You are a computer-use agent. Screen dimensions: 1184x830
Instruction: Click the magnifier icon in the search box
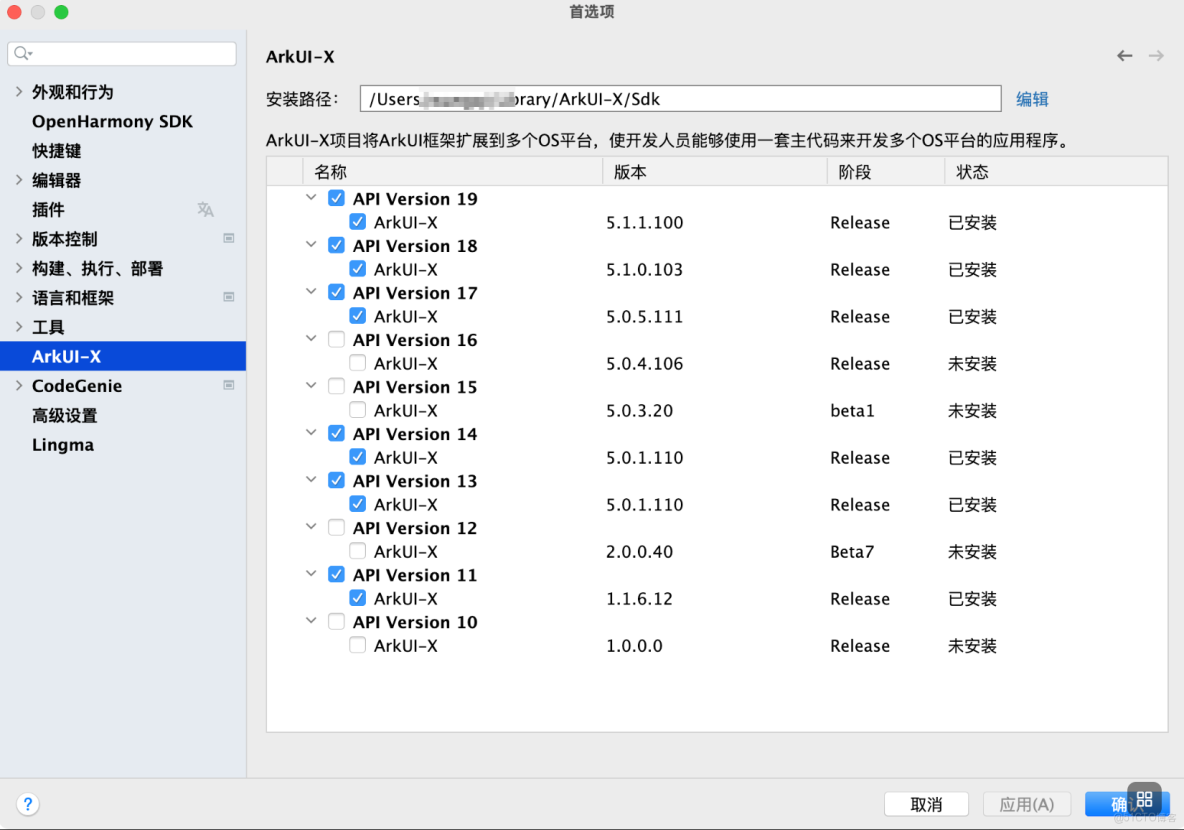pos(18,51)
